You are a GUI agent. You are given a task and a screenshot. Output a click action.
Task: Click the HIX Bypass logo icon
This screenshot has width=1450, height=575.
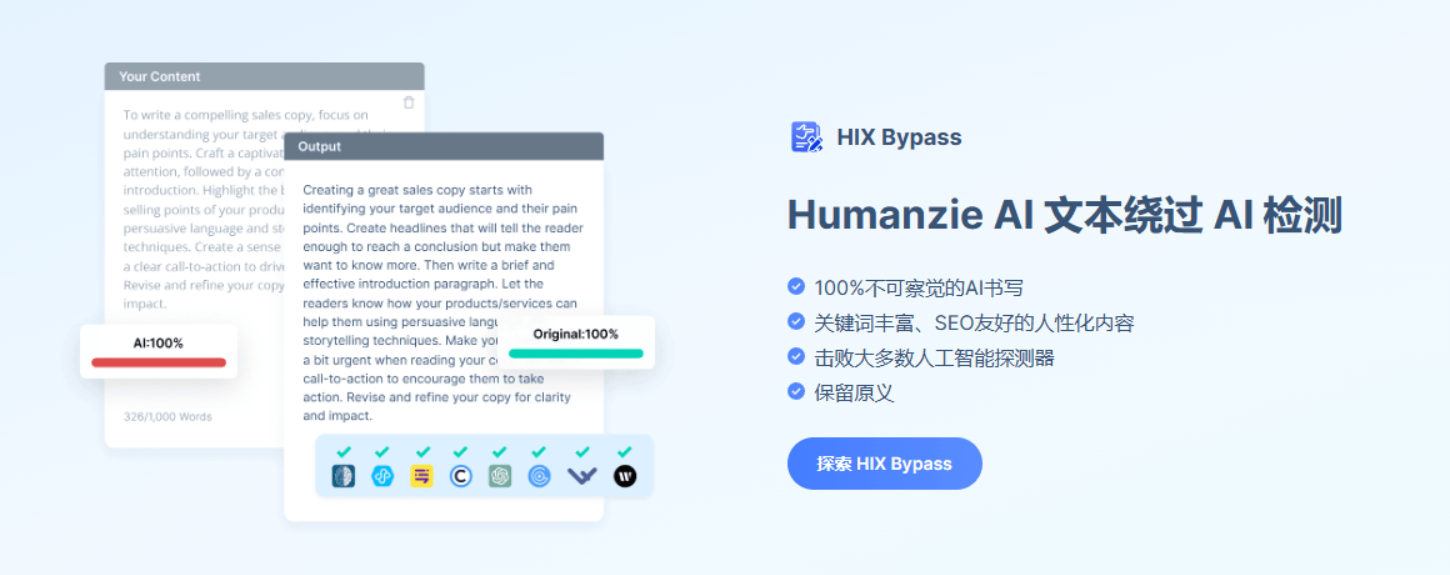pyautogui.click(x=806, y=137)
